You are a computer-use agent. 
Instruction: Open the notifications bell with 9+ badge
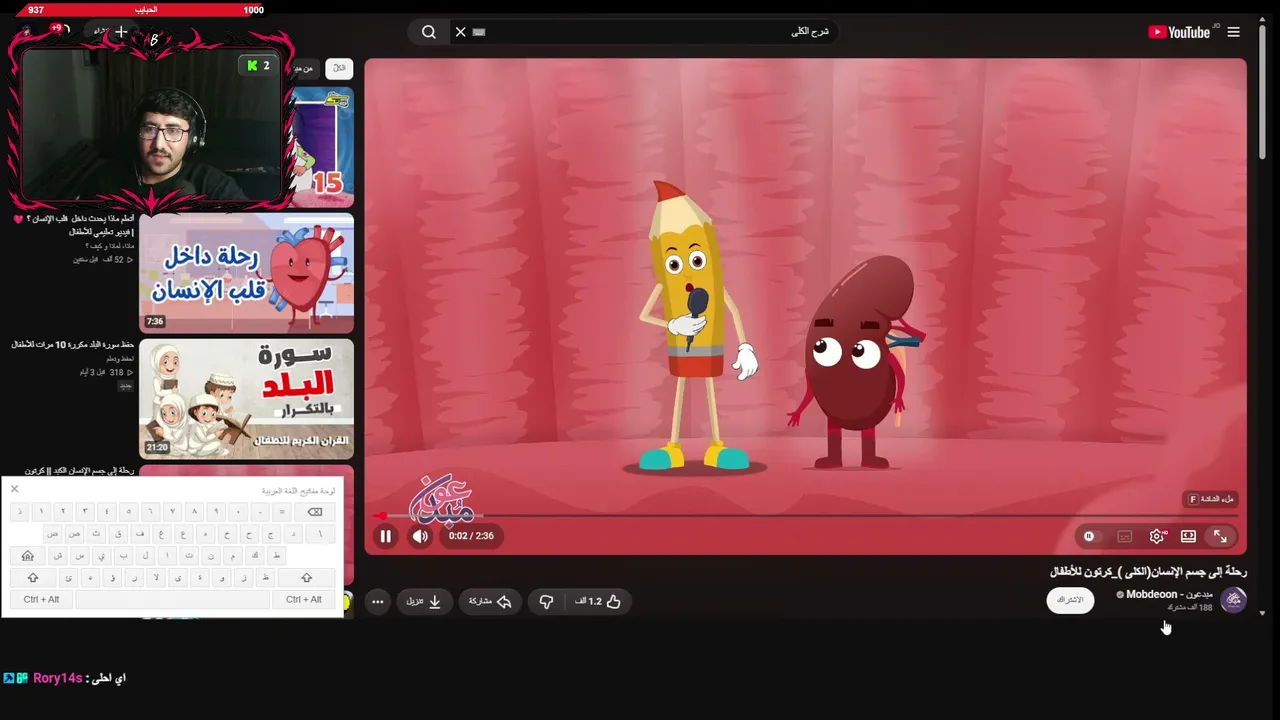(x=59, y=30)
